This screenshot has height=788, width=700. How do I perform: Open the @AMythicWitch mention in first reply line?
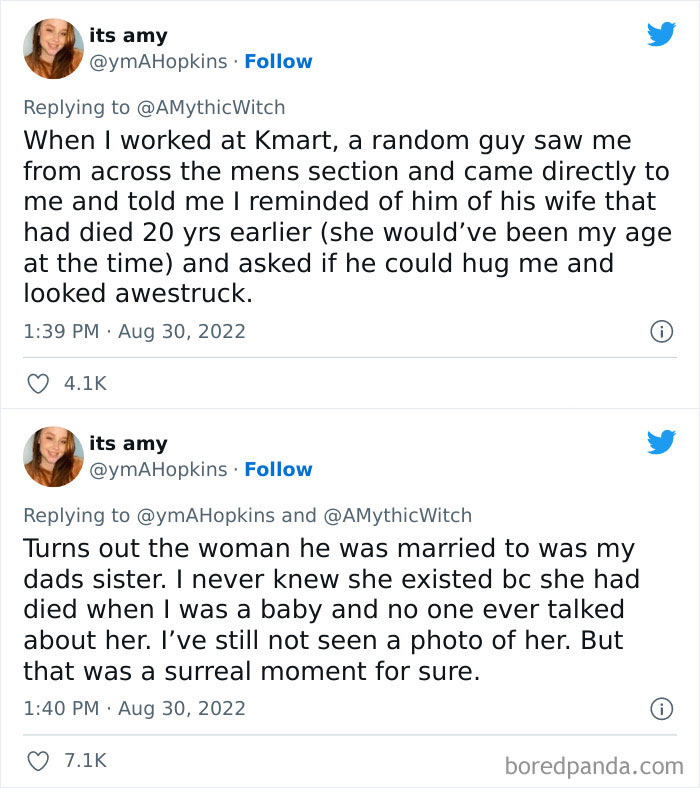pos(210,107)
